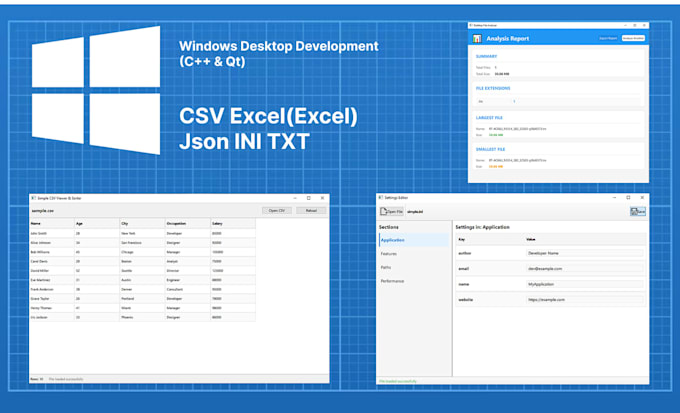
Task: Click SUMMARY heading in Analysis Report
Action: click(x=486, y=56)
